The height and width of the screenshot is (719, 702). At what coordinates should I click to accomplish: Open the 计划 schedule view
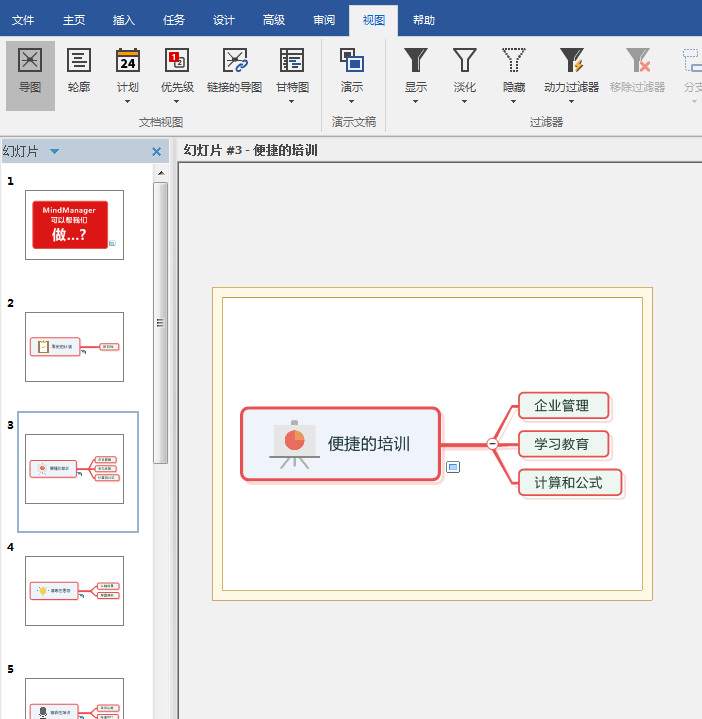[128, 62]
